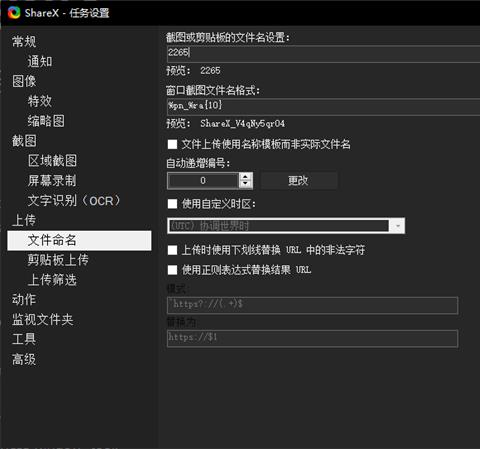Select the 截图 capture category

(x=24, y=141)
